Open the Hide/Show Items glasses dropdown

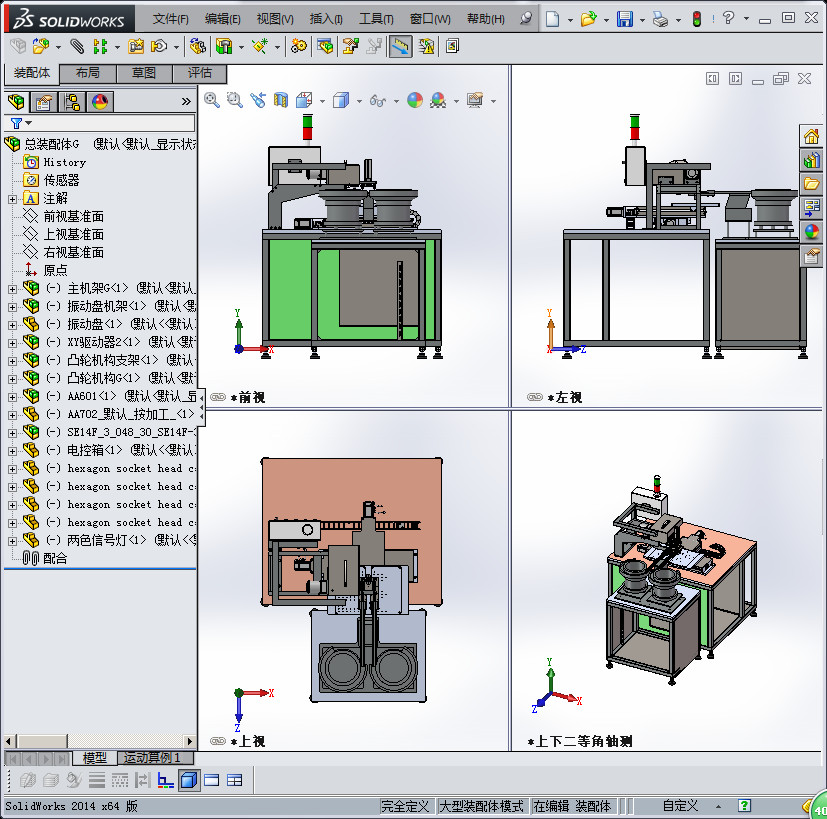click(396, 101)
